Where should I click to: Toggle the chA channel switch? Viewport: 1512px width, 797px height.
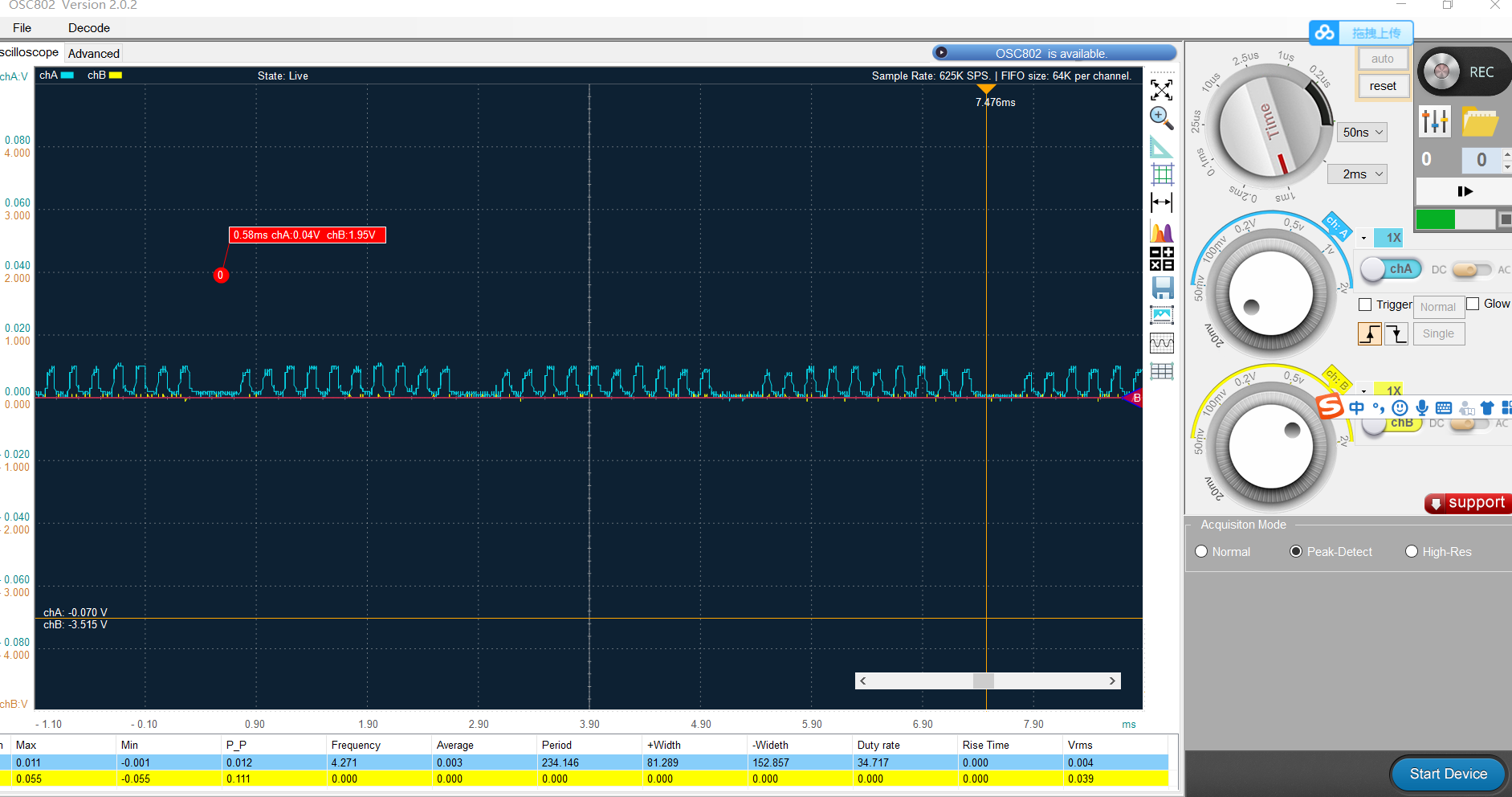[x=1391, y=269]
